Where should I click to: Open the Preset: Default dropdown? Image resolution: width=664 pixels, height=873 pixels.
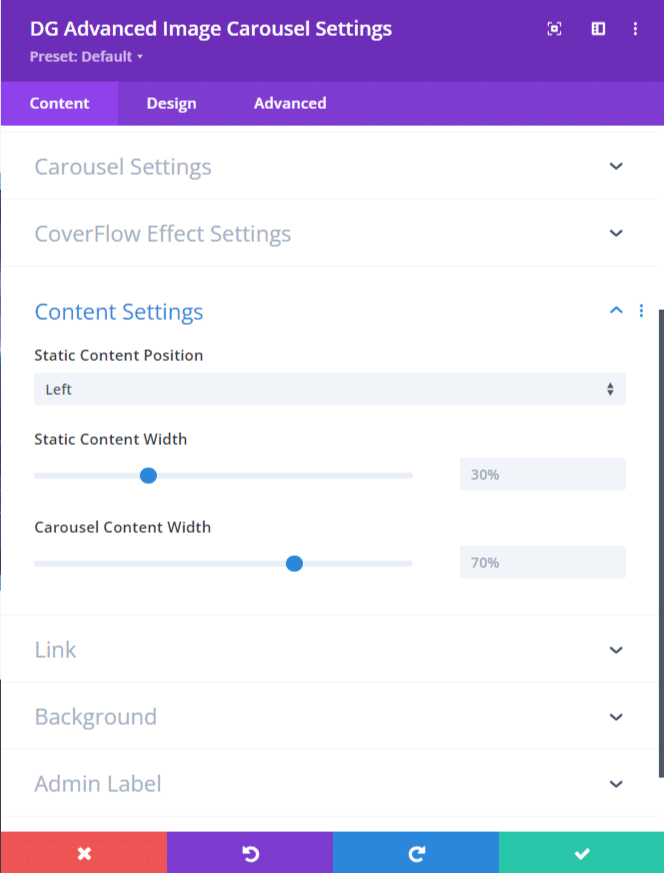click(x=86, y=57)
